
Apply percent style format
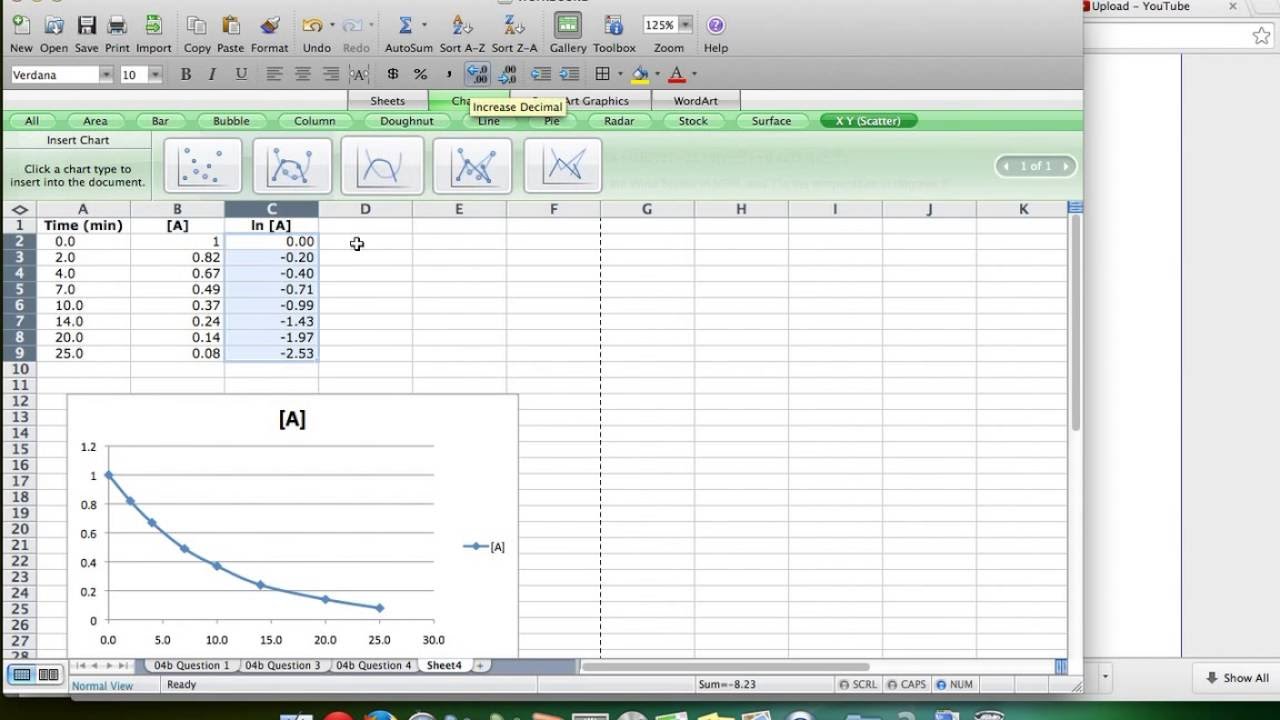click(420, 74)
